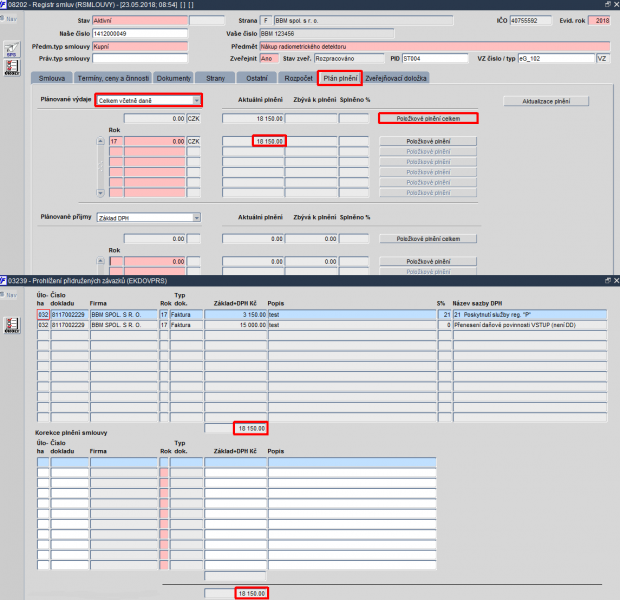
Task: Open the Zveřejňovací doložka tab
Action: coord(396,78)
